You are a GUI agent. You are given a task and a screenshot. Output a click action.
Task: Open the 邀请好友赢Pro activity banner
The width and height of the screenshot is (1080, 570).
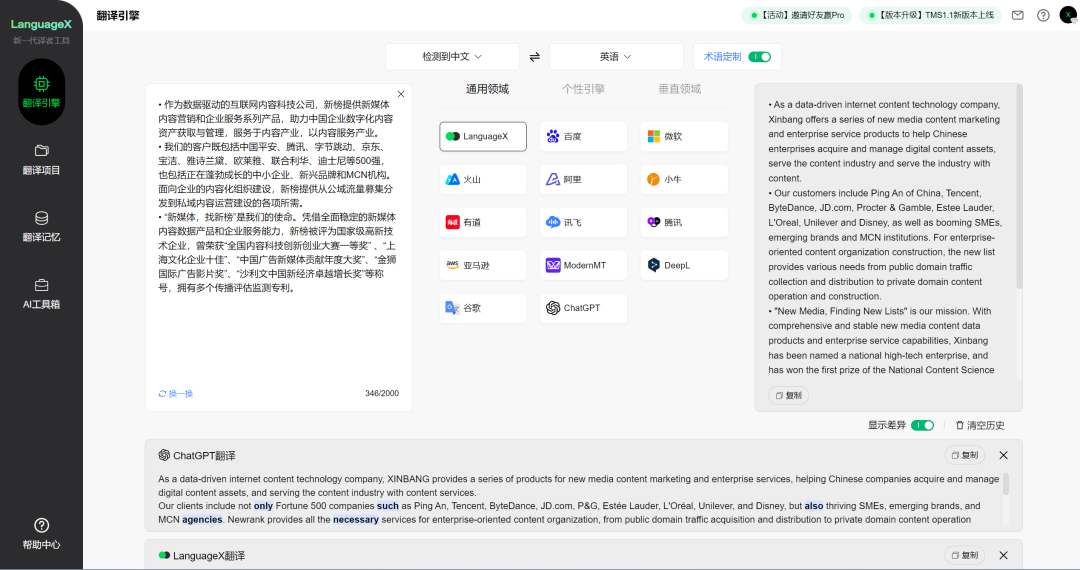[x=797, y=15]
